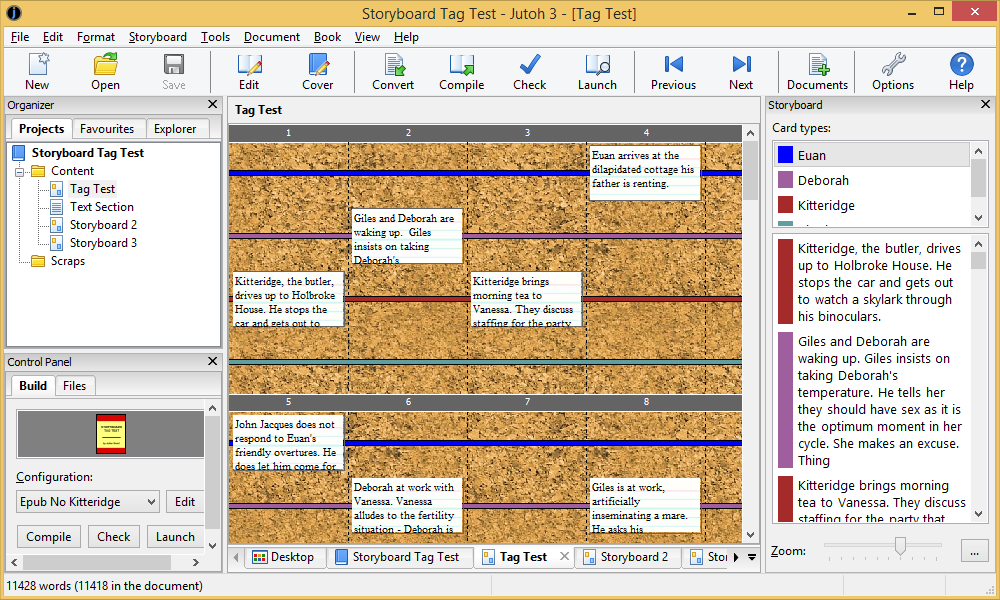Create a New project via toolbar
1000x600 pixels.
point(37,70)
